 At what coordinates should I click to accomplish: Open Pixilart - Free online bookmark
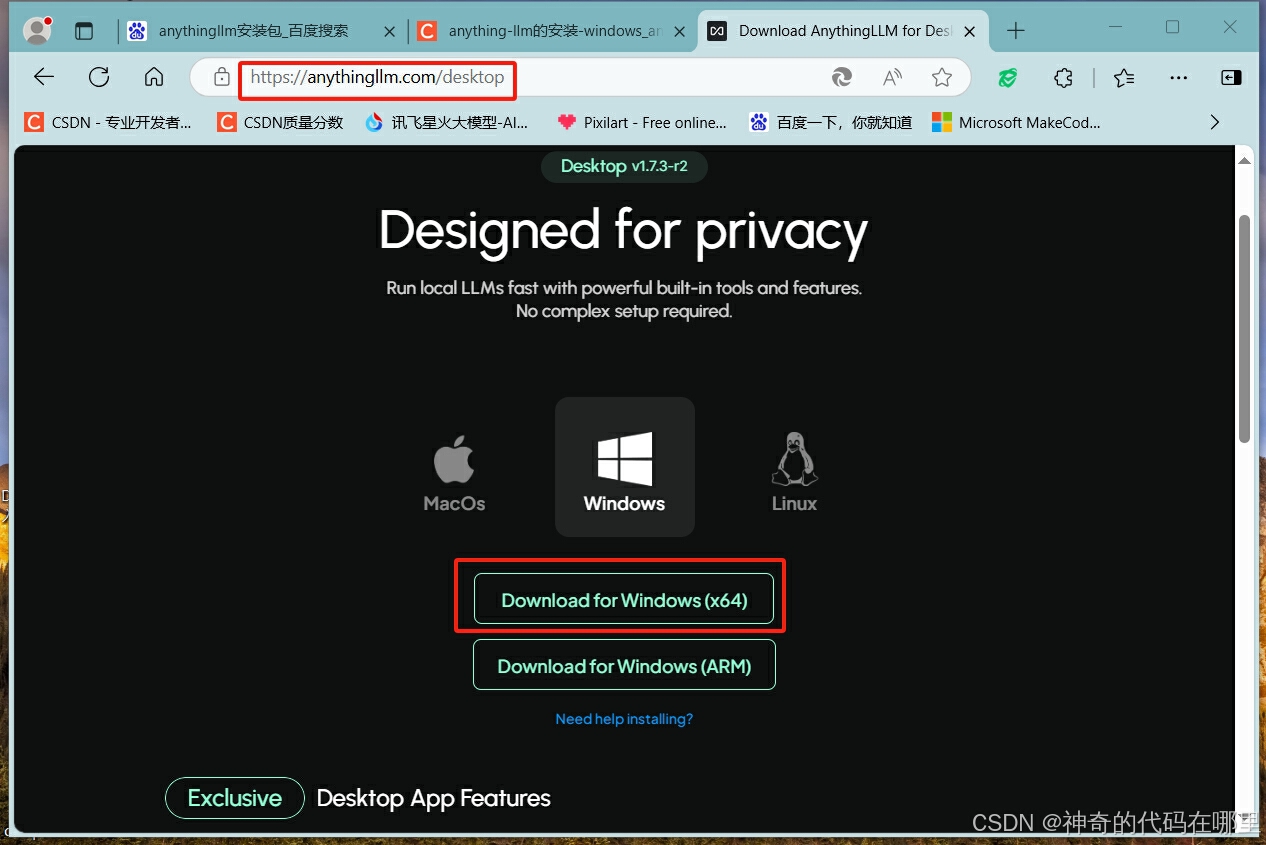click(x=642, y=122)
